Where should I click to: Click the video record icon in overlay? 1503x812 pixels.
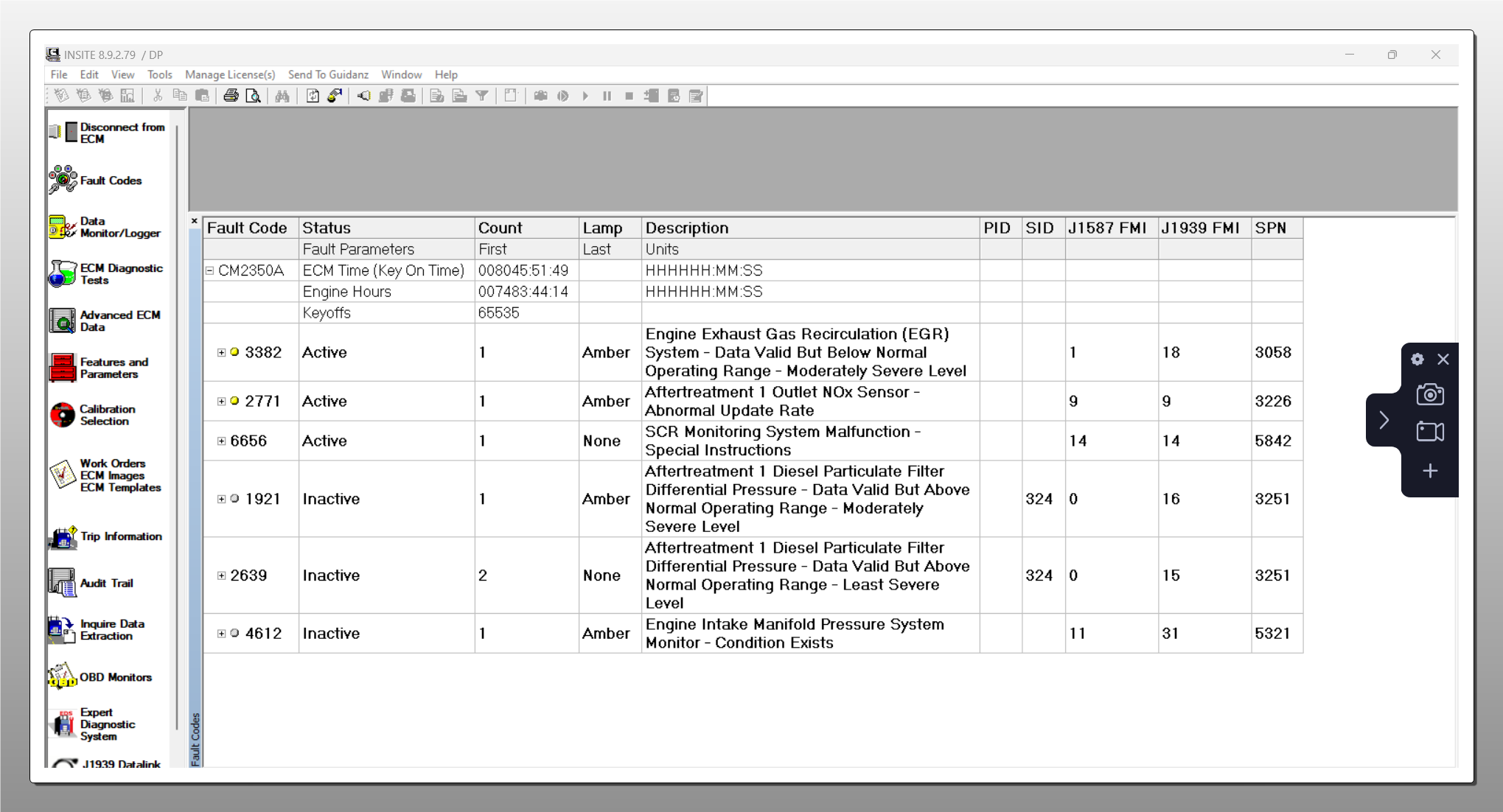1429,432
